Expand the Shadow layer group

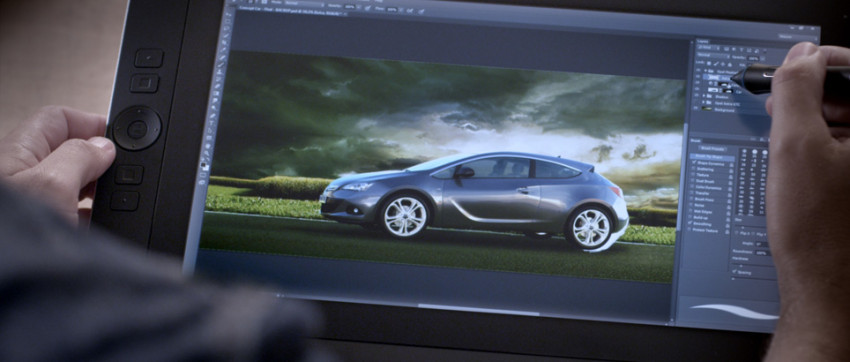[704, 96]
